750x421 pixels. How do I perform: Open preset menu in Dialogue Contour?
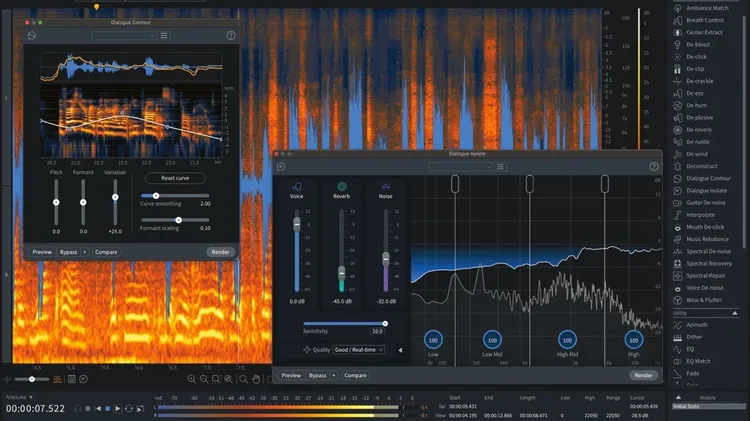pos(164,35)
